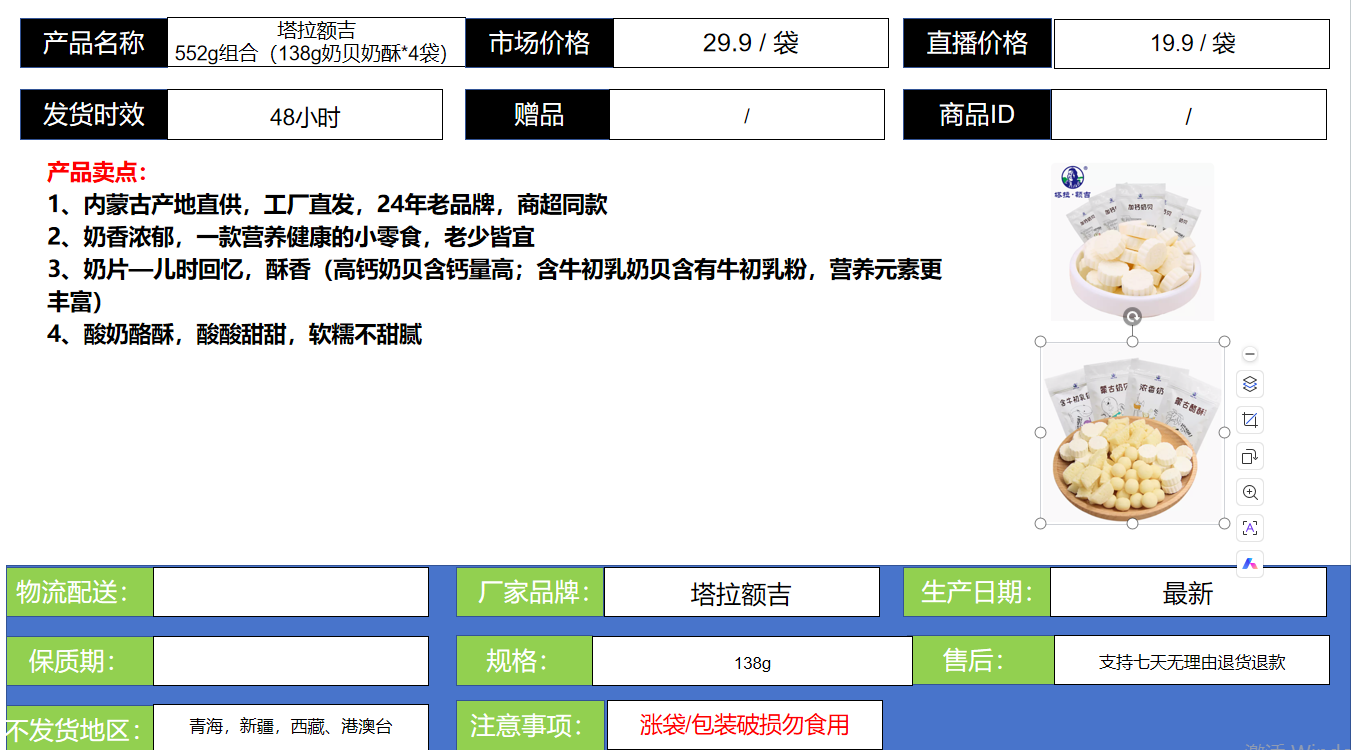Collapse the floating image toolbar with minus button
The width and height of the screenshot is (1351, 750).
tap(1249, 355)
